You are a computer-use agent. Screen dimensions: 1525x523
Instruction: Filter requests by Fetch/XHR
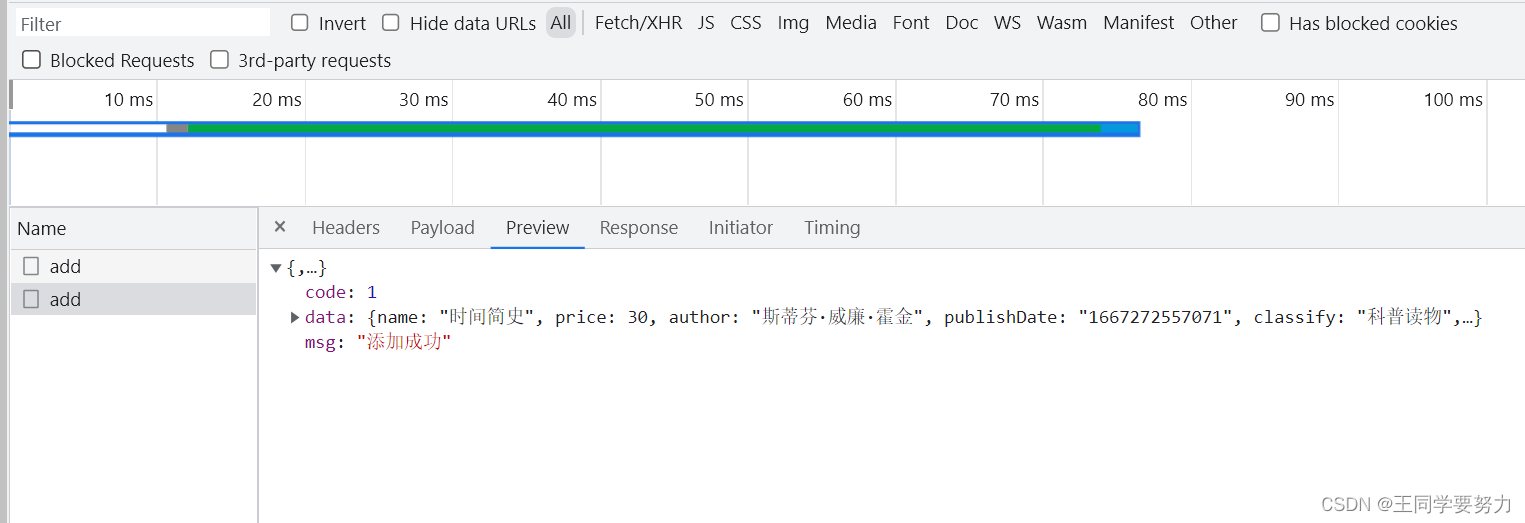[638, 22]
